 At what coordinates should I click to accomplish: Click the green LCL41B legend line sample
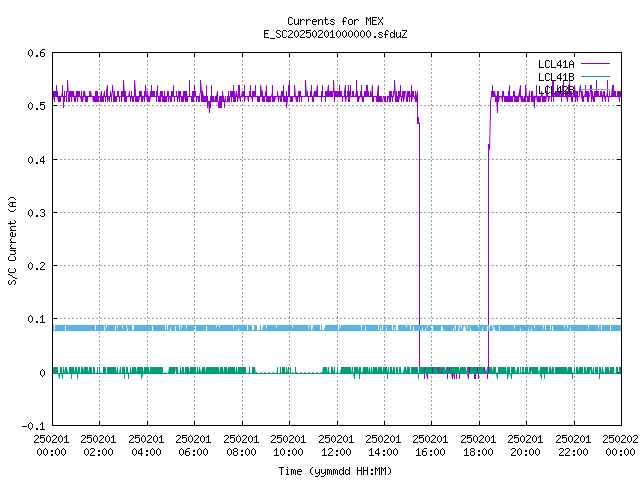[595, 76]
